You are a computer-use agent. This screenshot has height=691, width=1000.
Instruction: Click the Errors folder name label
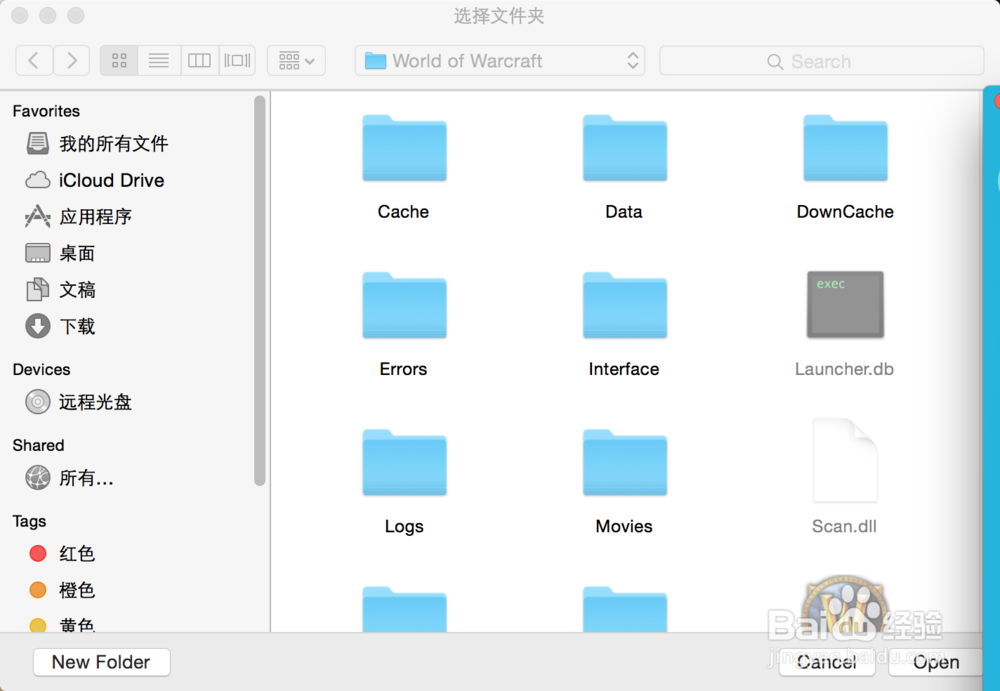coord(403,369)
